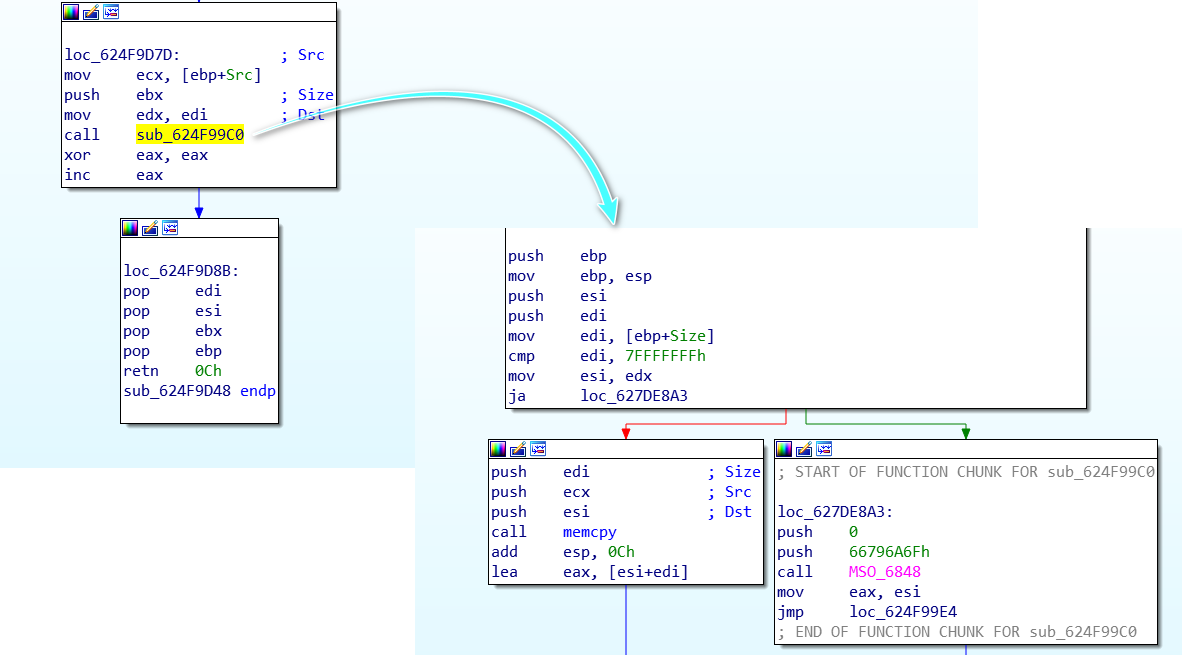Click 'END OF FUNCTION CHUNK' comment line

point(957,632)
